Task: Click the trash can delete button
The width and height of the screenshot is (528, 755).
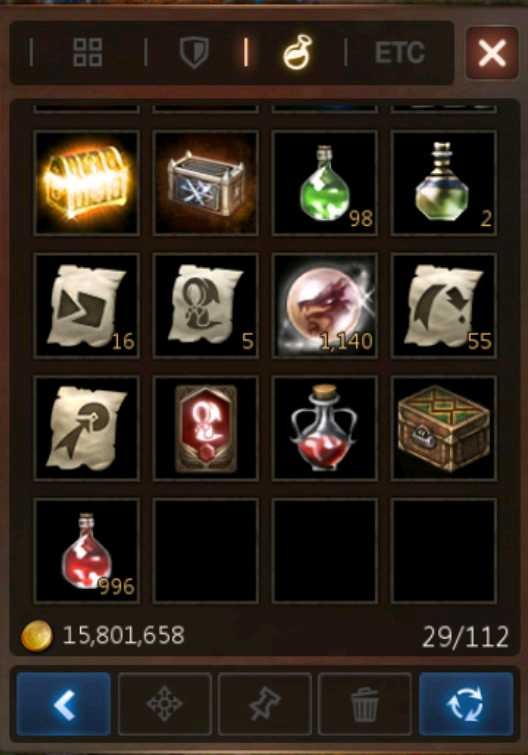Action: pos(365,704)
